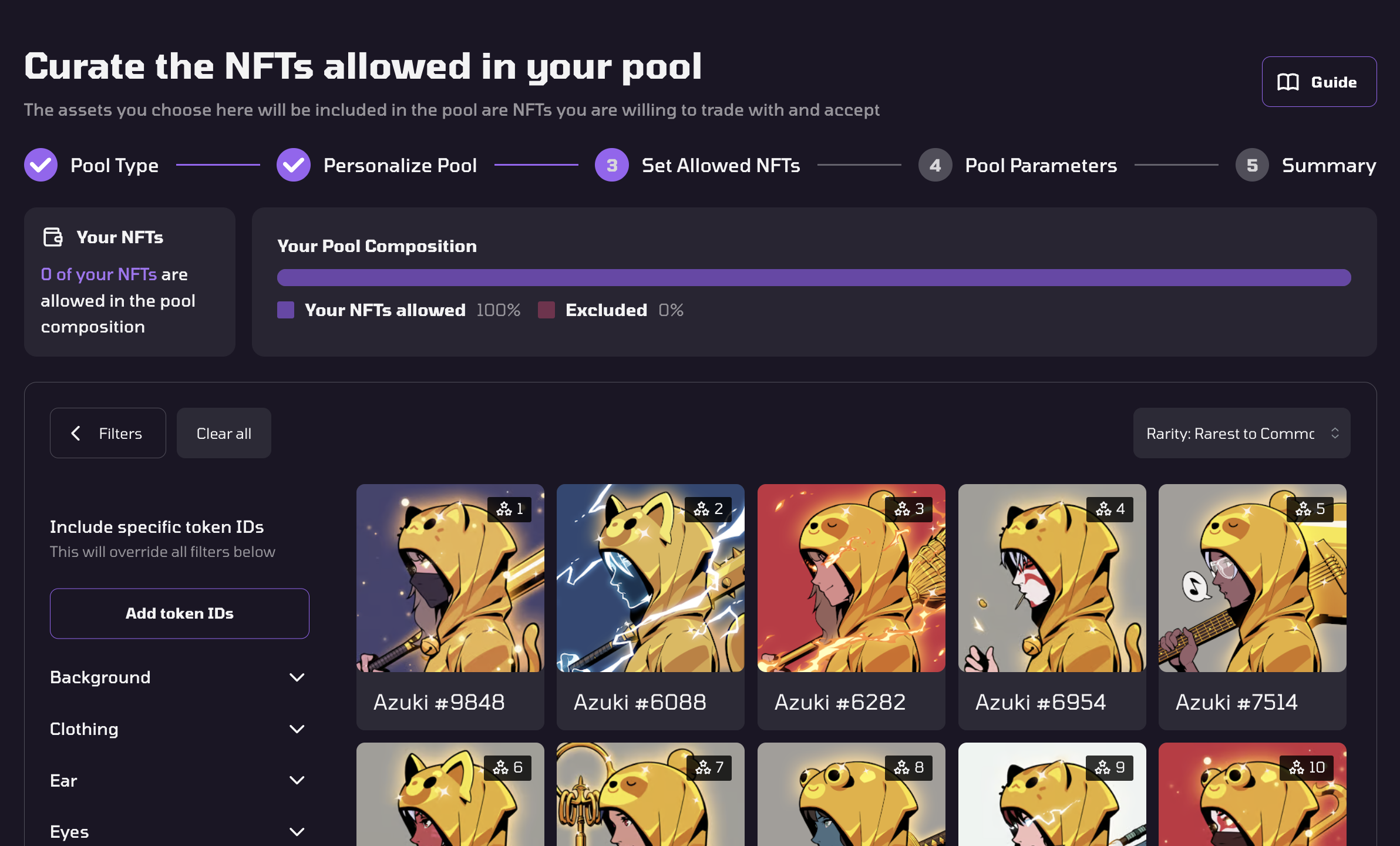Click rarity rank 1 badge on Azuki #9848
The image size is (1400, 846).
coord(509,509)
